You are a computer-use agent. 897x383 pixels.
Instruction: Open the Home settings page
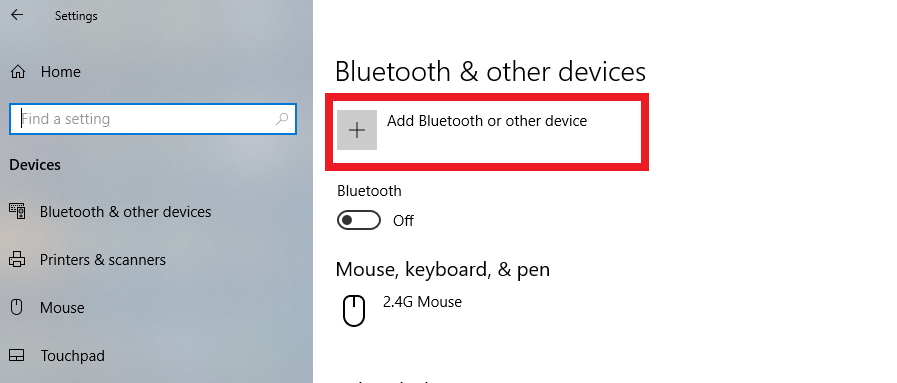click(61, 71)
